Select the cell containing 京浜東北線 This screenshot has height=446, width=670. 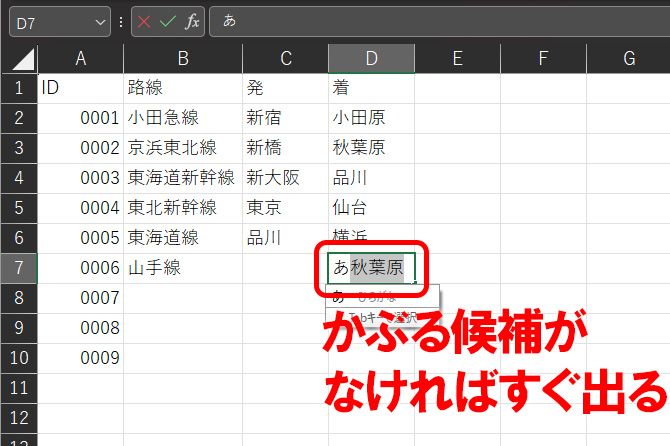[183, 148]
